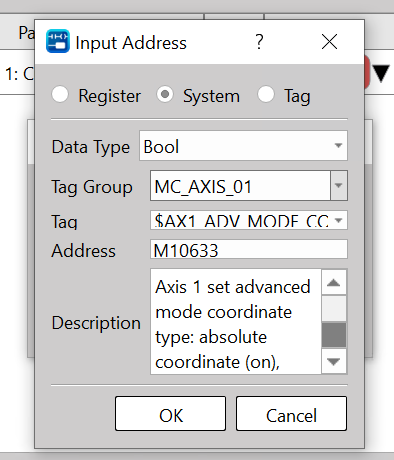The image size is (394, 460).
Task: Click the 'Data Type' label
Action: [91, 148]
